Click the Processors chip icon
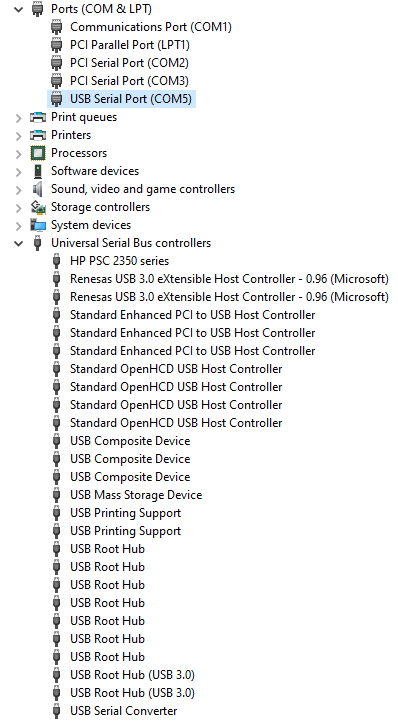398x725 pixels. [38, 153]
